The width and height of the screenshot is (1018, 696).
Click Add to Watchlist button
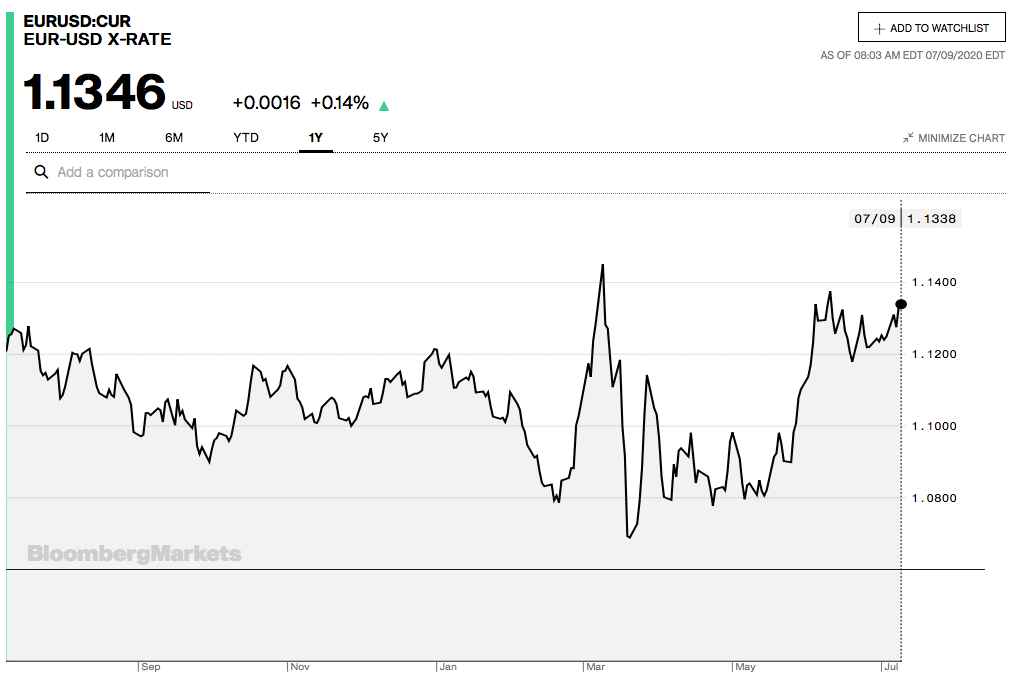(x=932, y=28)
